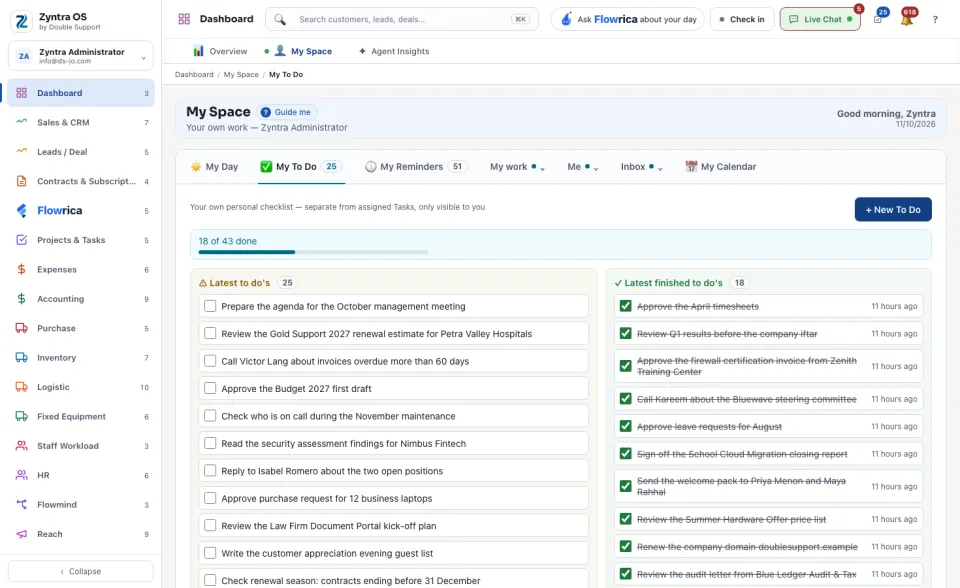Open Contracts & Subscriptions document icon
Viewport: 960px width, 588px height.
tap(21, 181)
